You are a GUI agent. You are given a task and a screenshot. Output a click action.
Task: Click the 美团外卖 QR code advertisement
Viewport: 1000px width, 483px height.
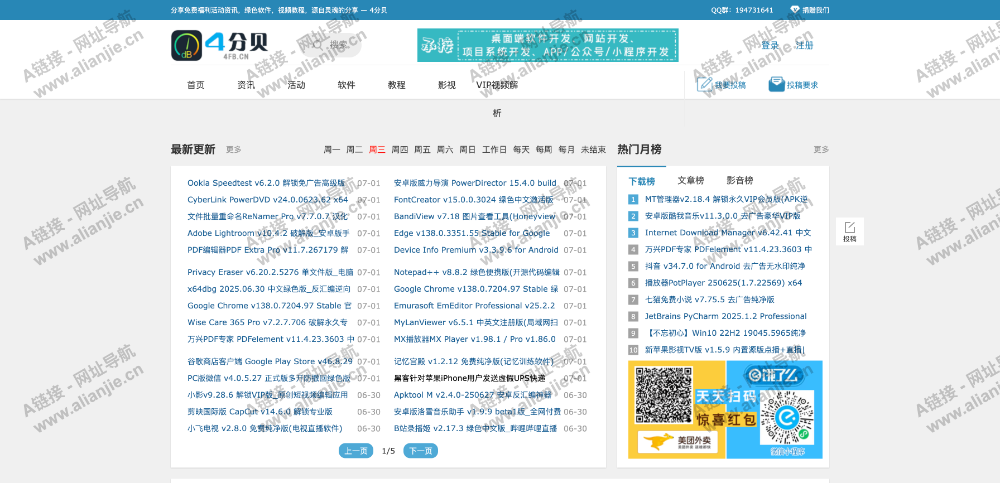tap(677, 410)
